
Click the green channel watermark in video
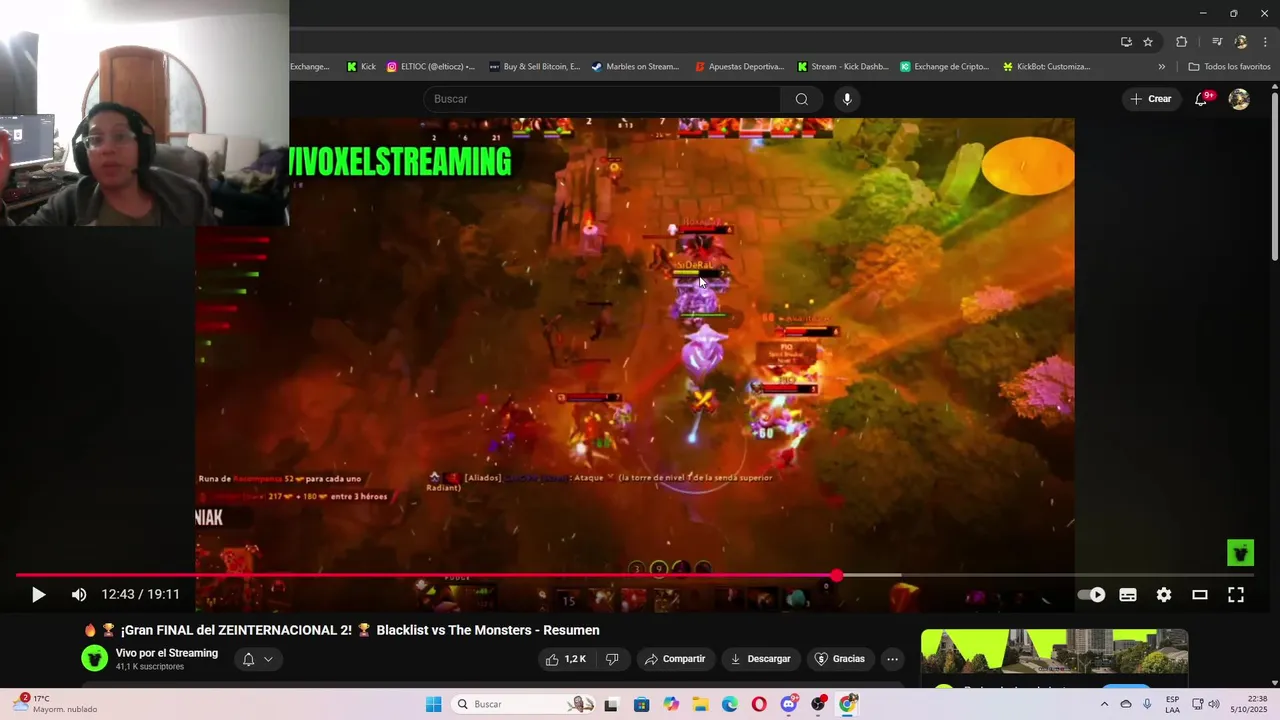(x=1240, y=552)
